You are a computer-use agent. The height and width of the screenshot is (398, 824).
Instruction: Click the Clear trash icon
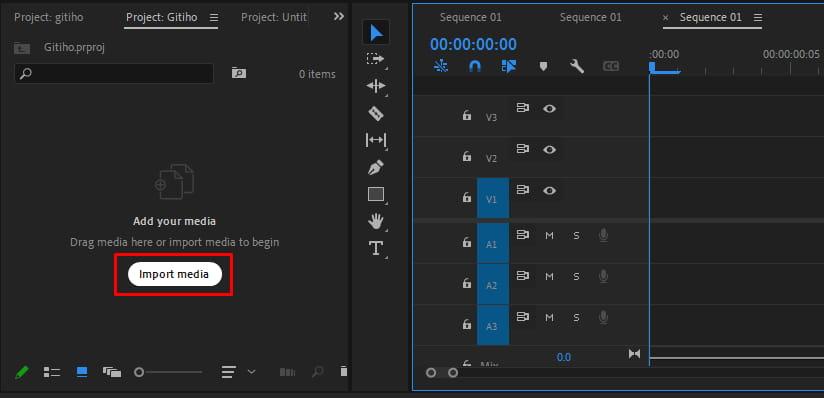[344, 372]
